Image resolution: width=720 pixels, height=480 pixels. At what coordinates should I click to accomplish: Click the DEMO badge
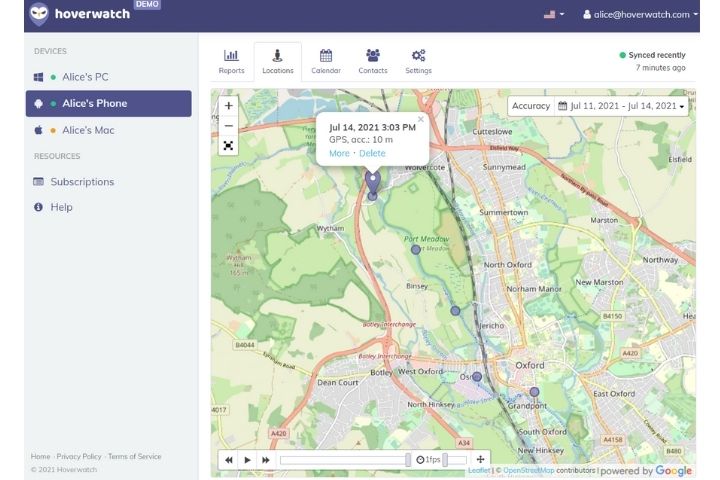[x=147, y=4]
